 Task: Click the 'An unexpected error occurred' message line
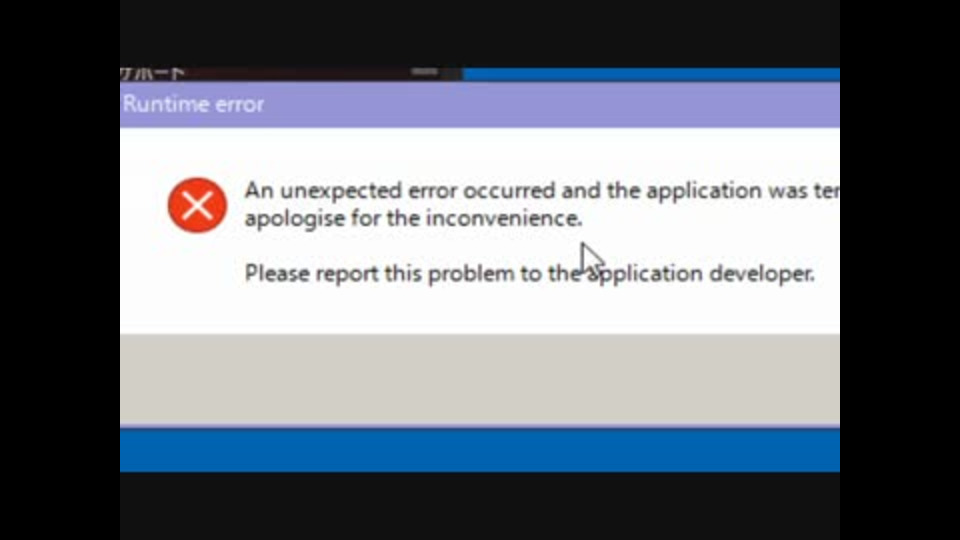541,191
